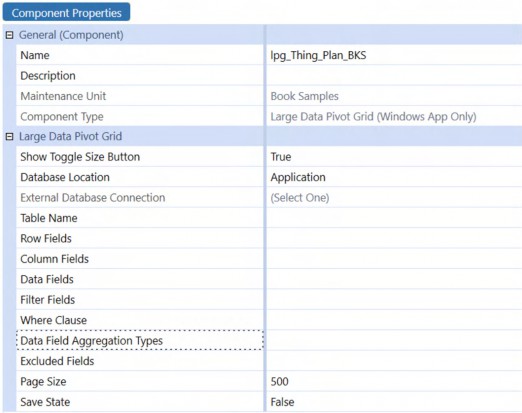Screen dimensions: 522x413
Task: Collapse the Large Data Pivot Grid section
Action: coord(9,136)
